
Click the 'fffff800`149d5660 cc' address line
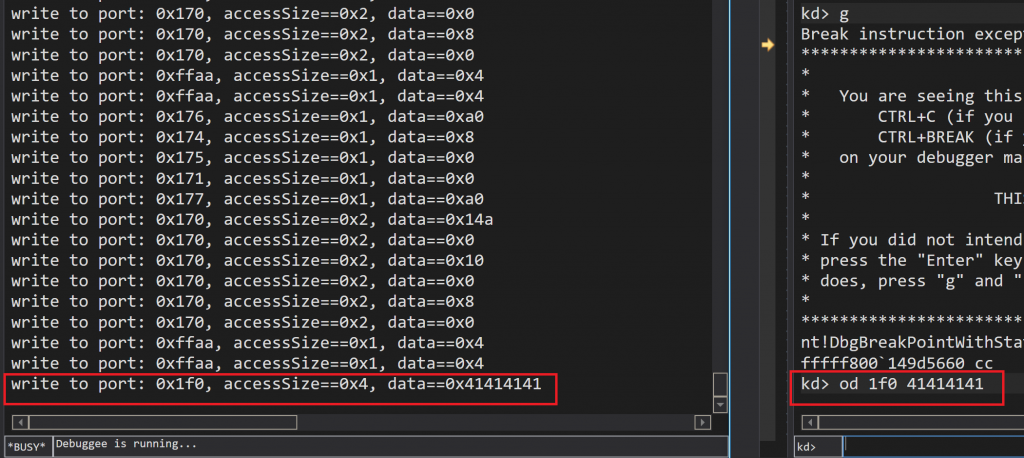(897, 363)
